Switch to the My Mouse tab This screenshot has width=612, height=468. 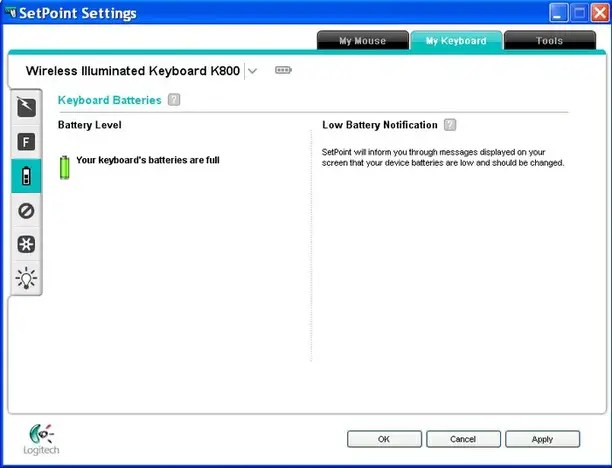pos(363,41)
